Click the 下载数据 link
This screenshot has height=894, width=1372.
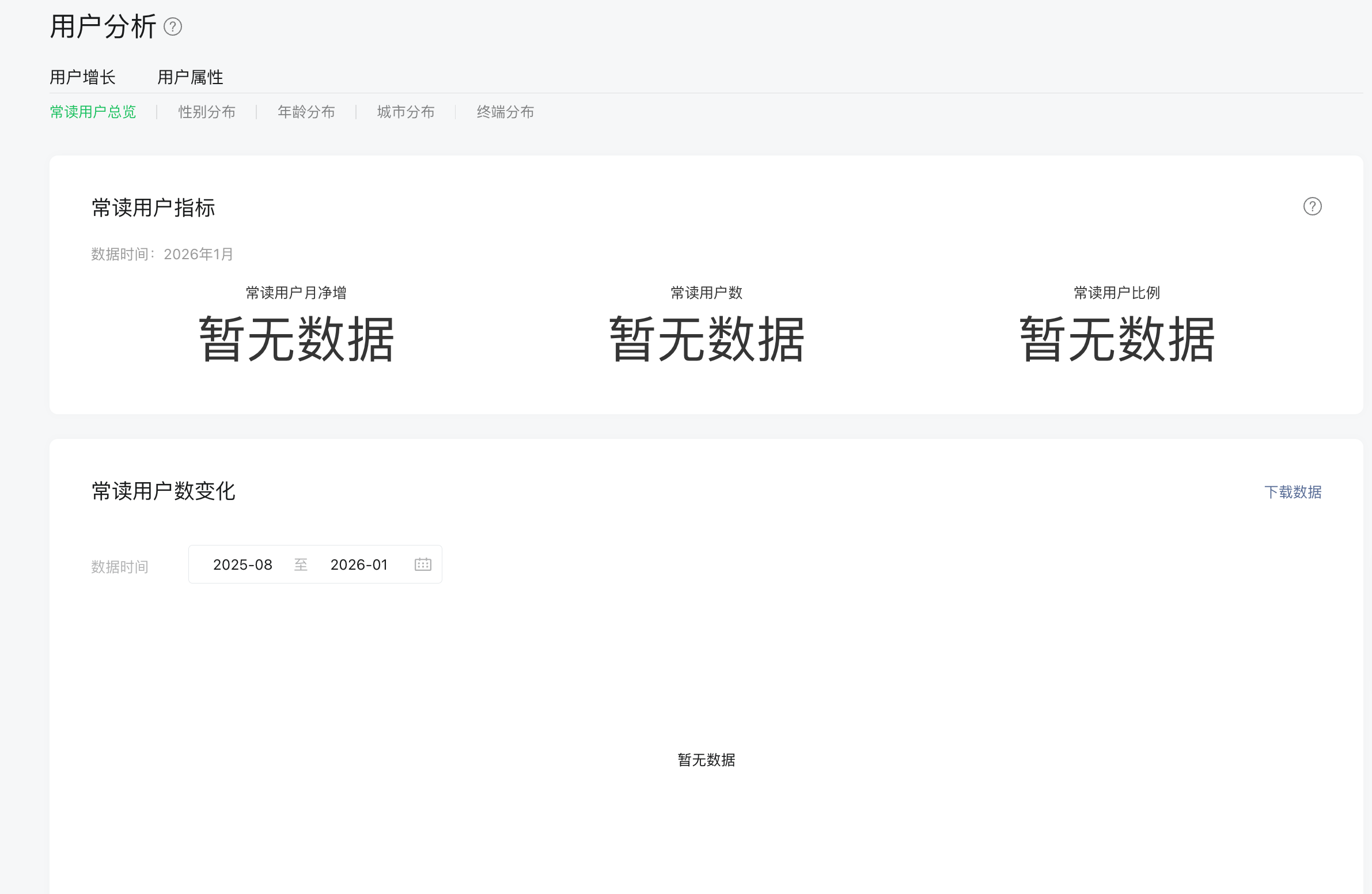pyautogui.click(x=1293, y=492)
